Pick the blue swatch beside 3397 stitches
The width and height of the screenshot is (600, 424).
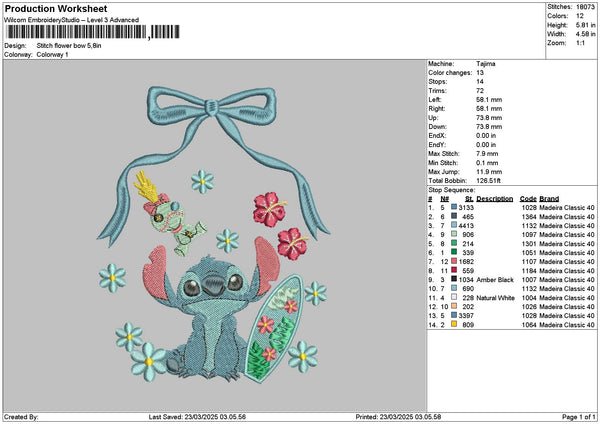pos(454,315)
